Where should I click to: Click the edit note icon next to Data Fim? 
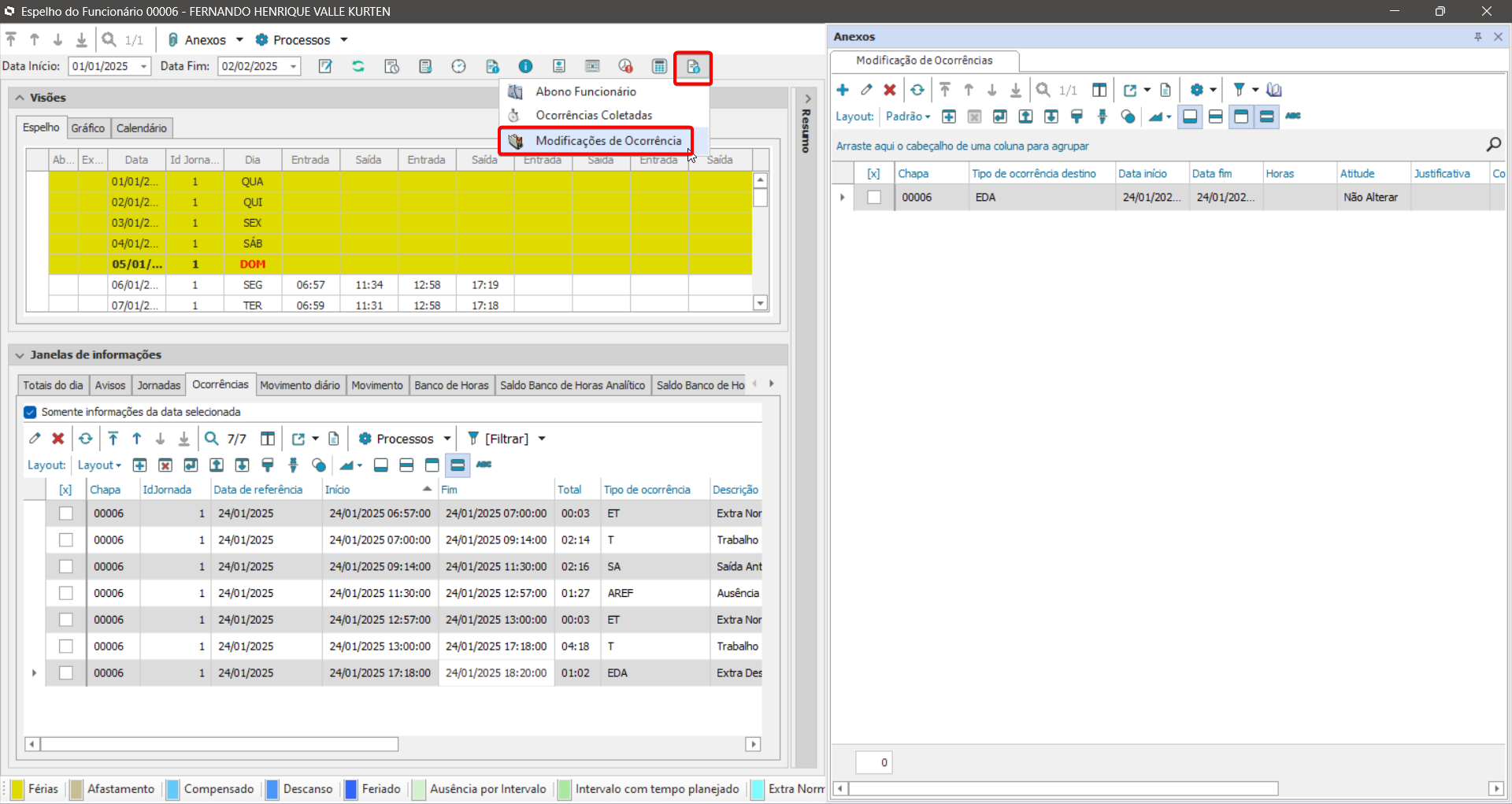coord(324,66)
